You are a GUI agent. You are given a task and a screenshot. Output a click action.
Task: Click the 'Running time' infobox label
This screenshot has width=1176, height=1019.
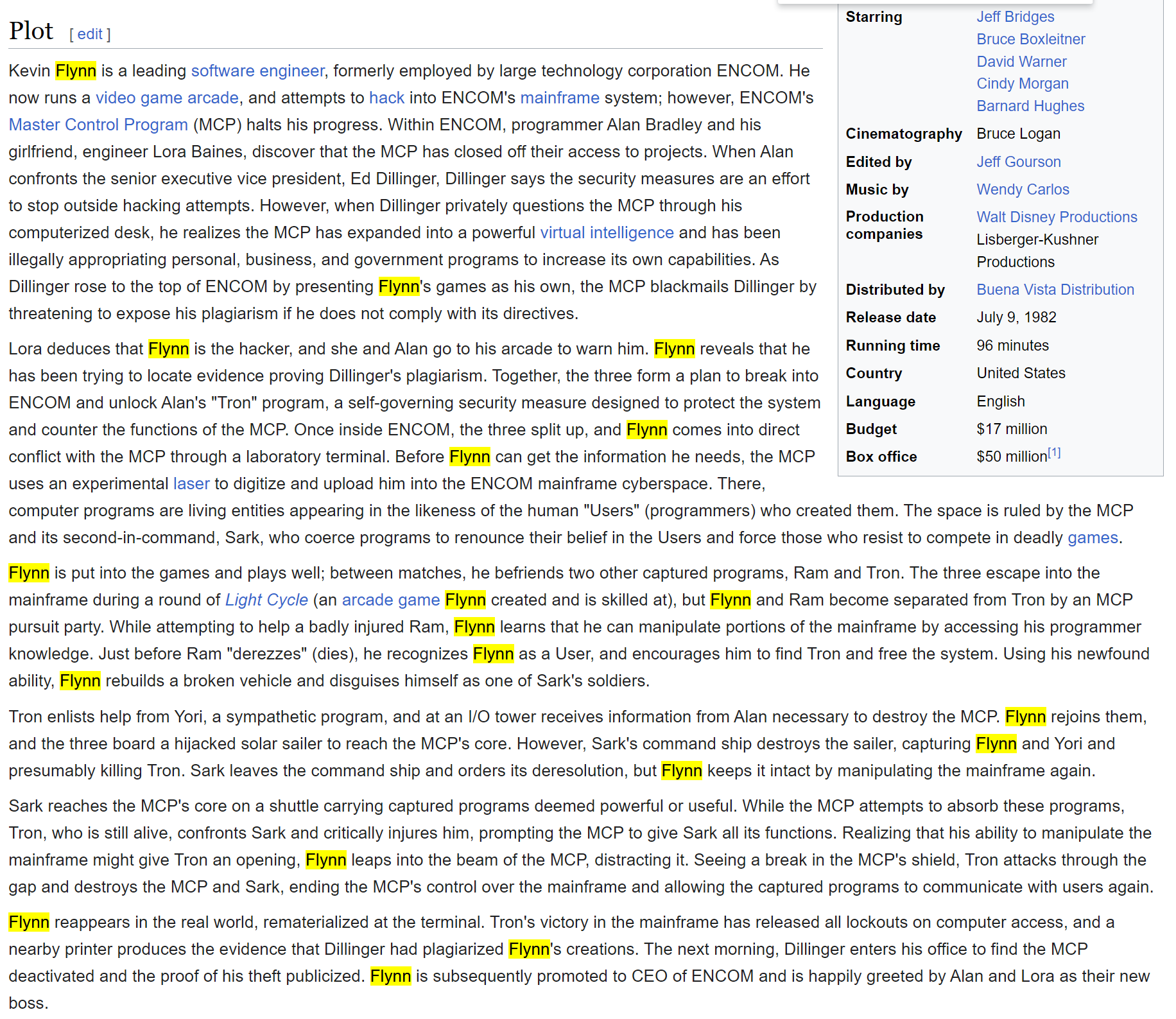pyautogui.click(x=893, y=345)
